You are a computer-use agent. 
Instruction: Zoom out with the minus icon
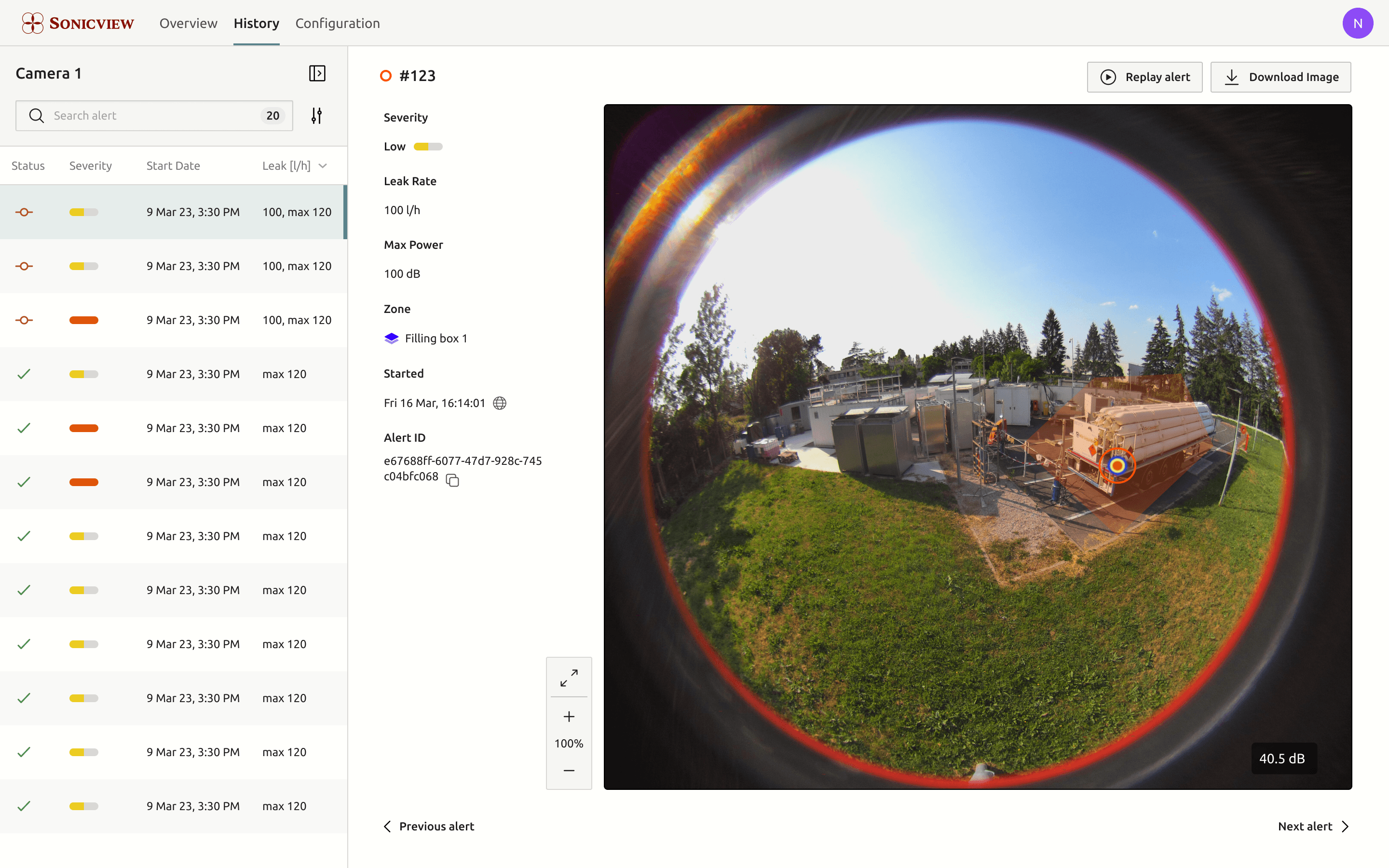point(568,770)
